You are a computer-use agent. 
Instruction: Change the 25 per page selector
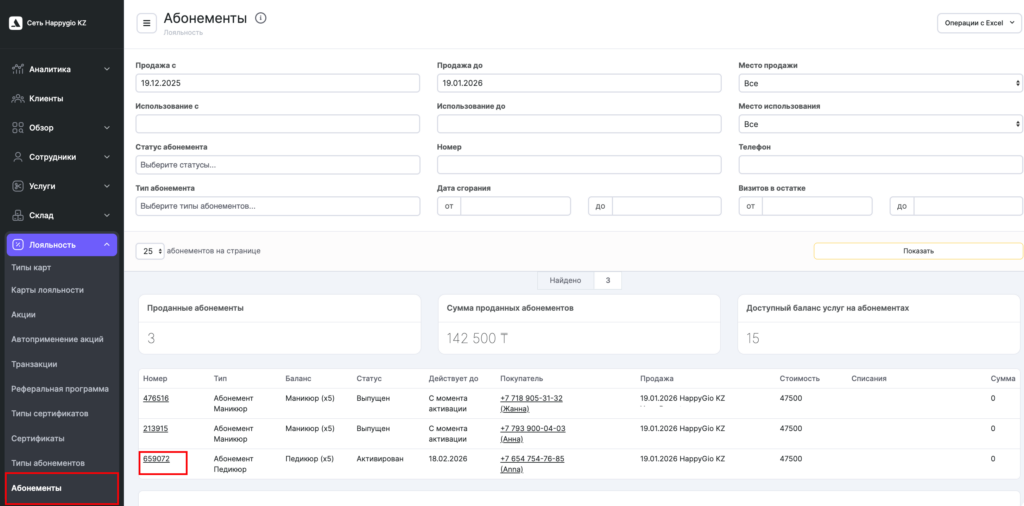[150, 251]
